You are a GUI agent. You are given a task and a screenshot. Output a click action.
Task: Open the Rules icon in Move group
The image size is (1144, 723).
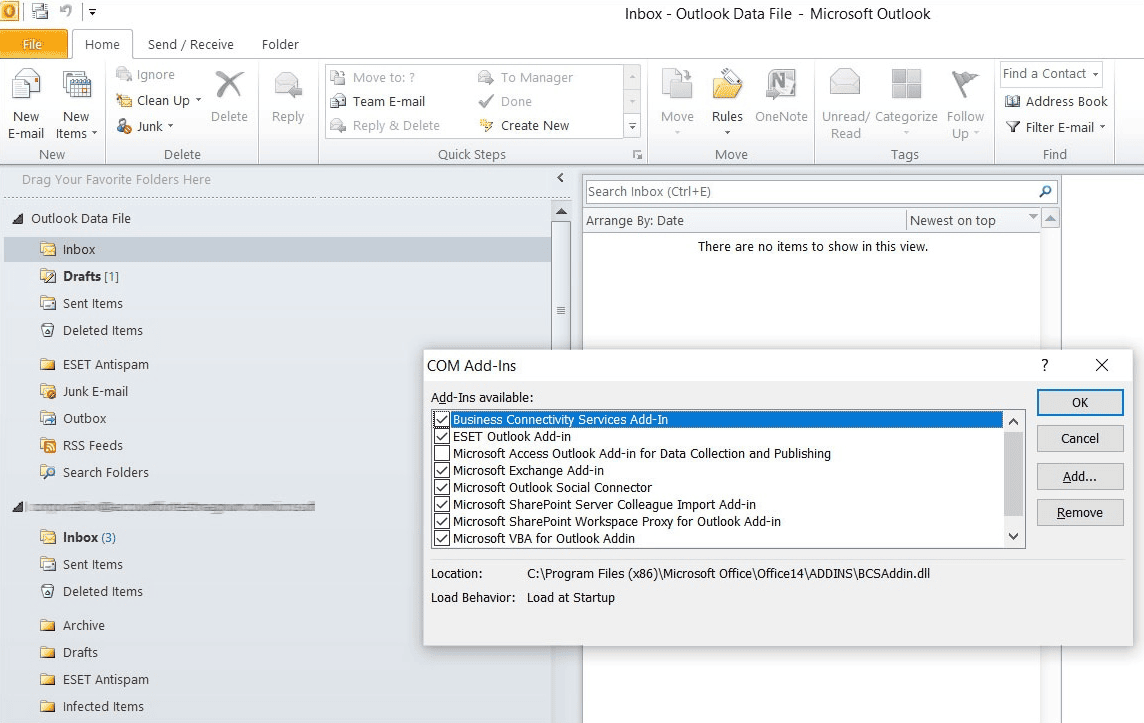point(727,88)
